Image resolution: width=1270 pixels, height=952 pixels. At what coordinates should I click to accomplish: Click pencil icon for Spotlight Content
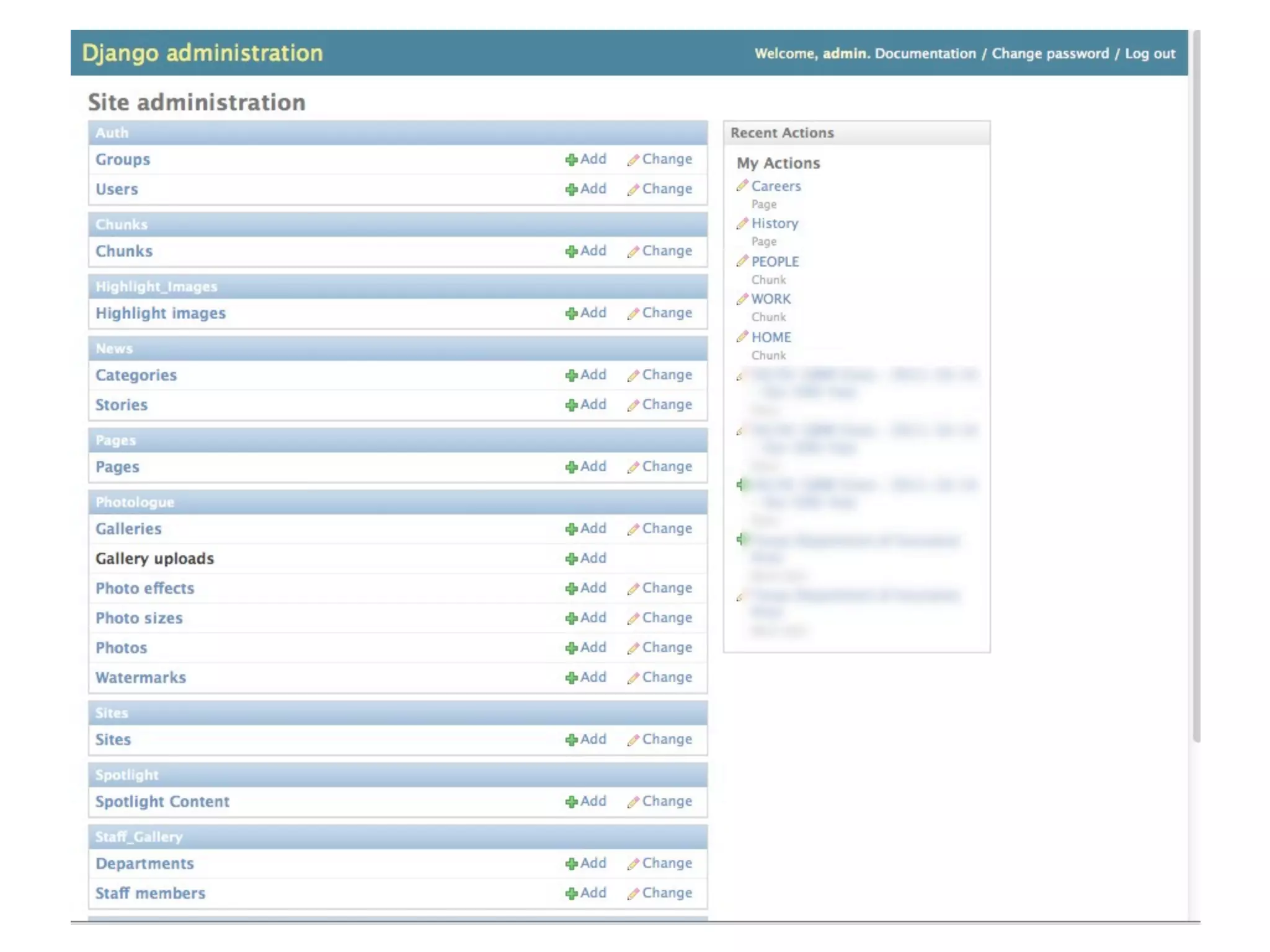point(633,802)
